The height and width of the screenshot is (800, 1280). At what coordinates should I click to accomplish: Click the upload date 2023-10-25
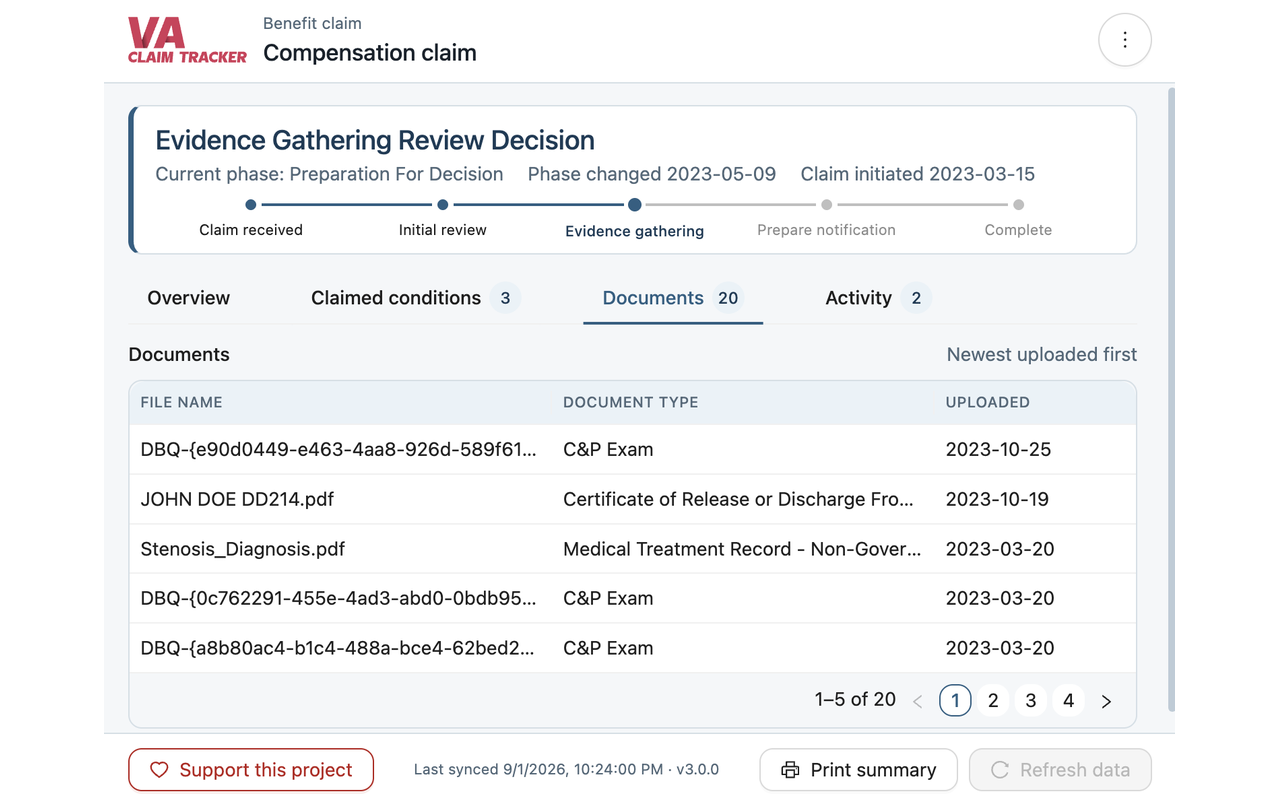[x=999, y=449]
